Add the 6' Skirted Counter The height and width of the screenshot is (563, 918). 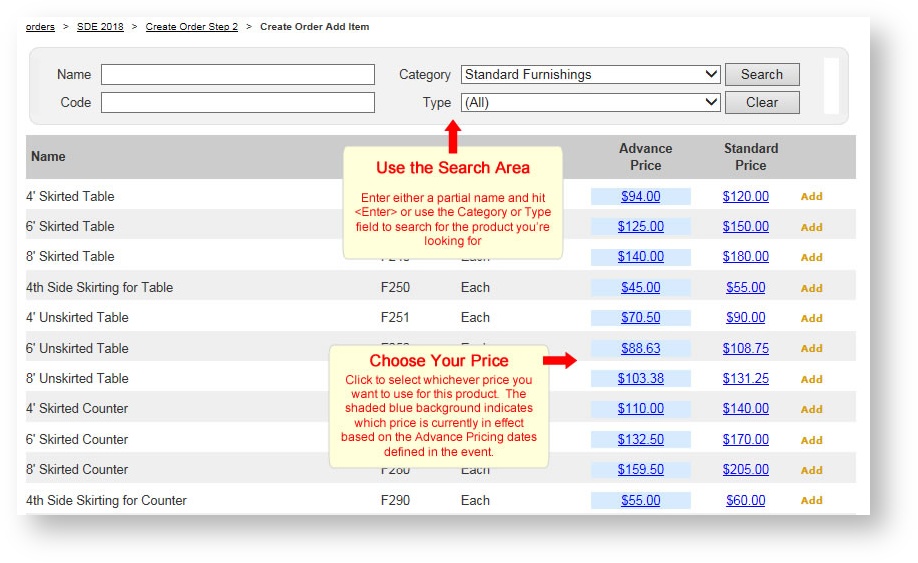tap(811, 440)
